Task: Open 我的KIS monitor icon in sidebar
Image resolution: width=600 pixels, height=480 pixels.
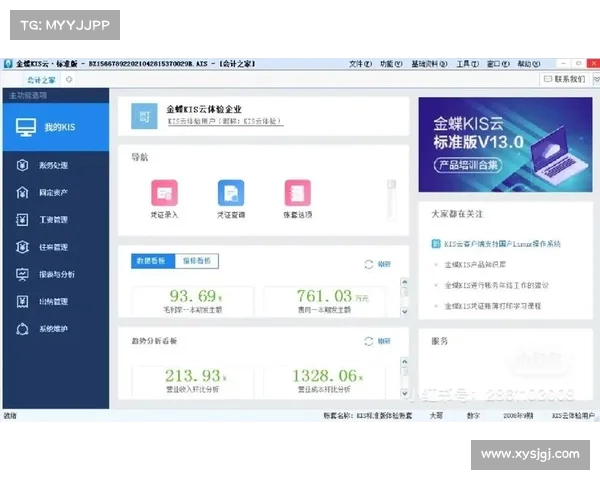Action: 26,127
